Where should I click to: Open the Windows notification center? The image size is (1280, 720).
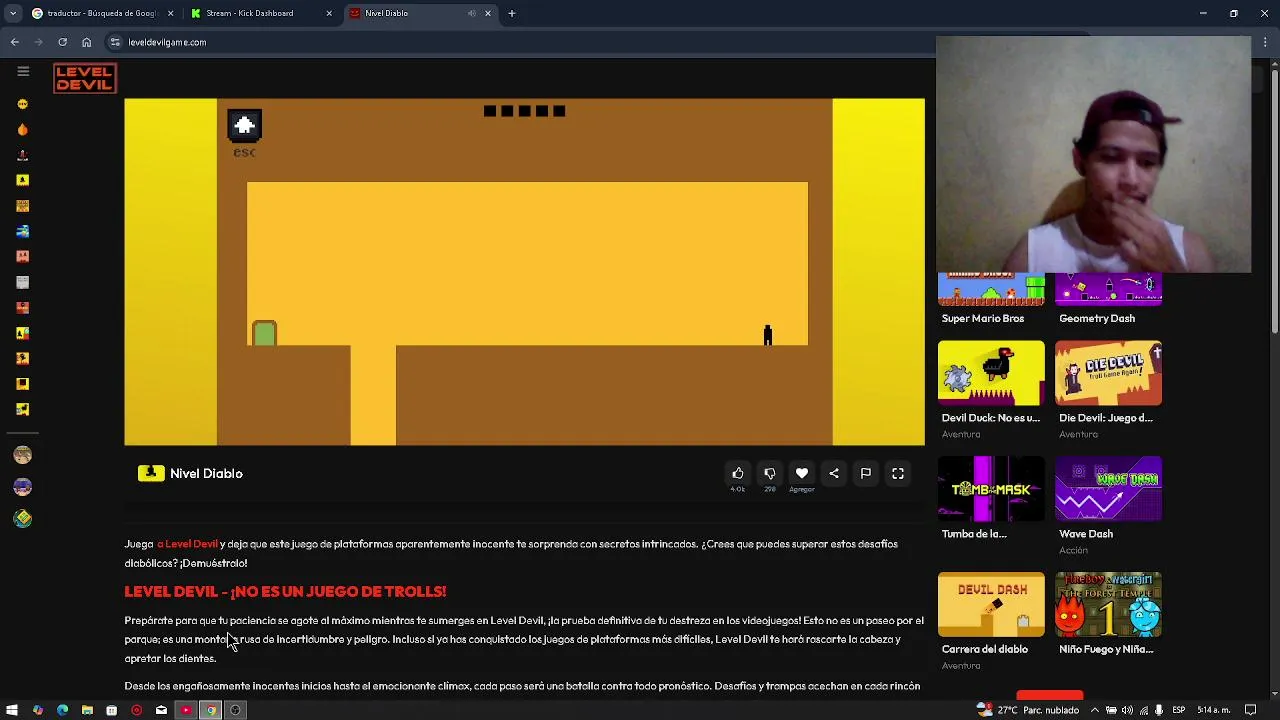[x=1251, y=710]
